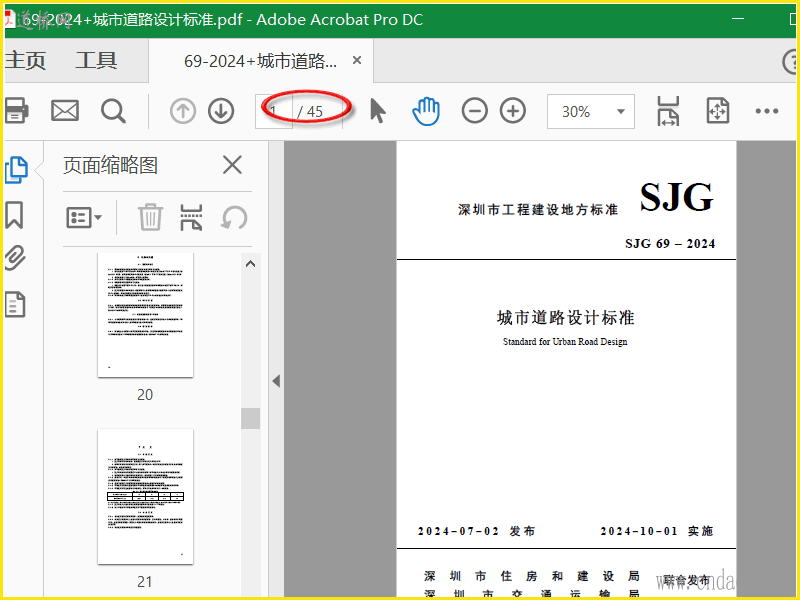
Task: Click the document title 城市道路设计标准
Action: pyautogui.click(x=566, y=317)
